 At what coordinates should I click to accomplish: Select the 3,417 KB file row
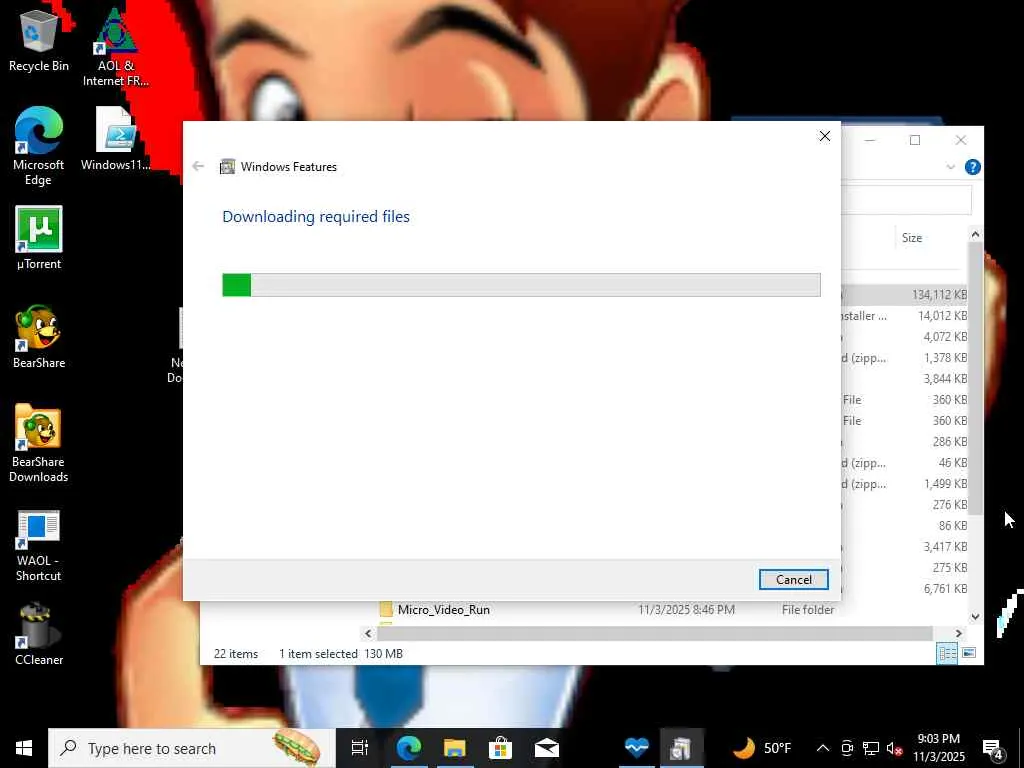pos(905,547)
